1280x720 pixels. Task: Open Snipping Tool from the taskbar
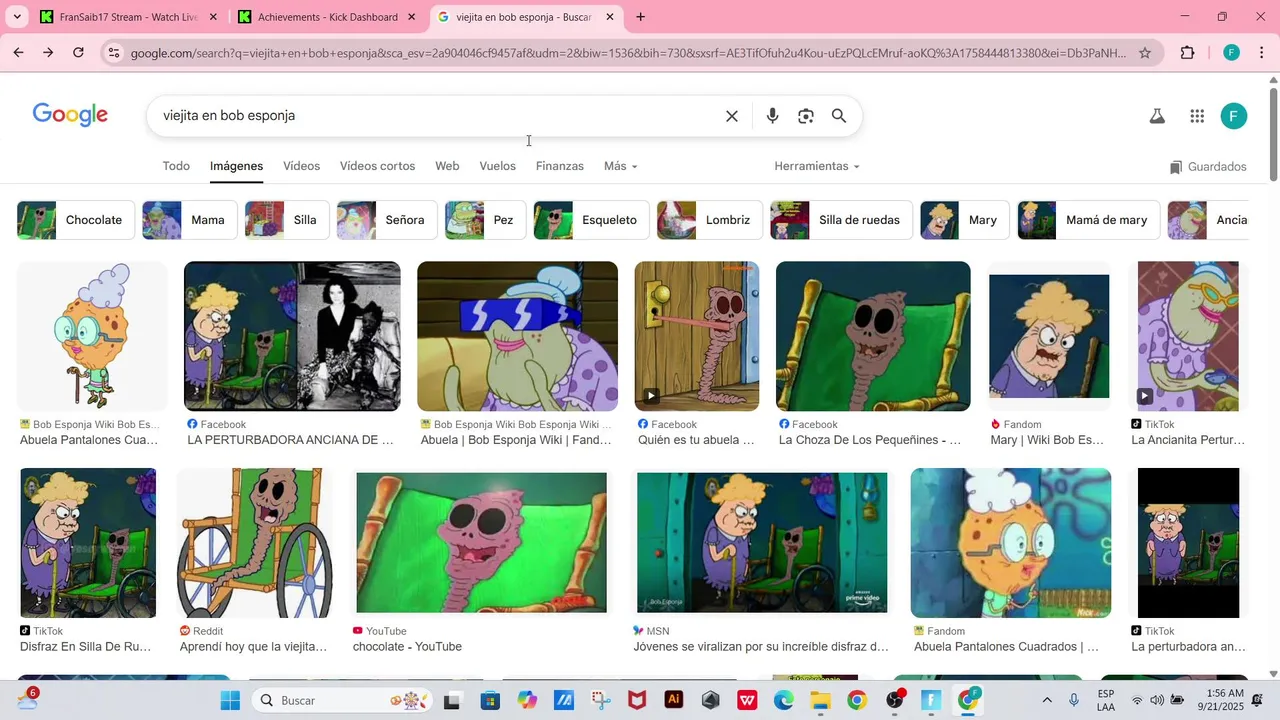pyautogui.click(x=600, y=700)
